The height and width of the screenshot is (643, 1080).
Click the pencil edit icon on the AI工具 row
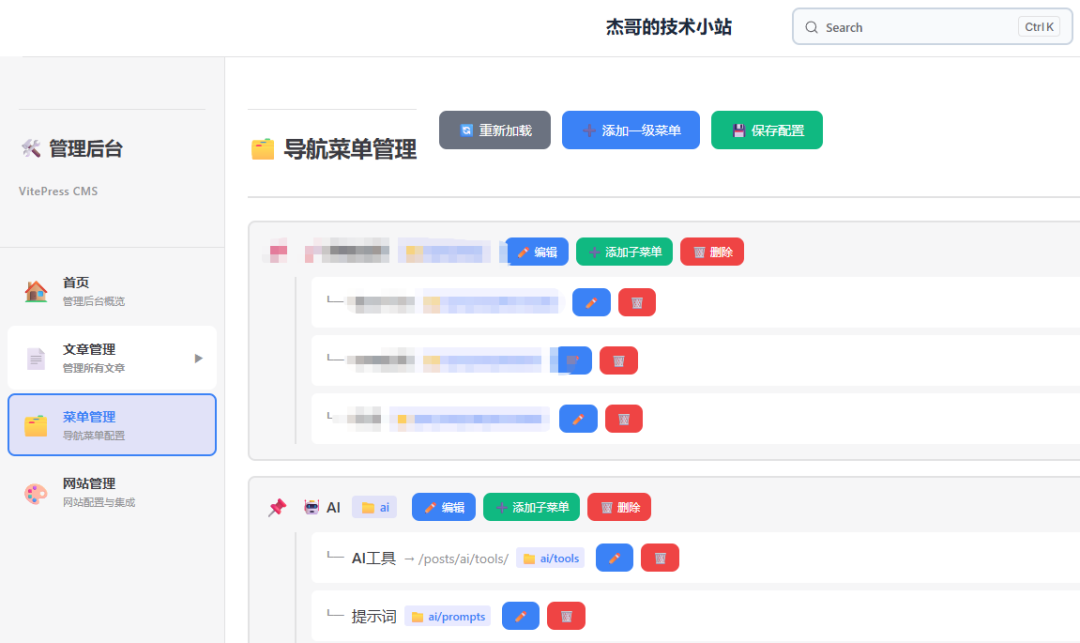[613, 557]
